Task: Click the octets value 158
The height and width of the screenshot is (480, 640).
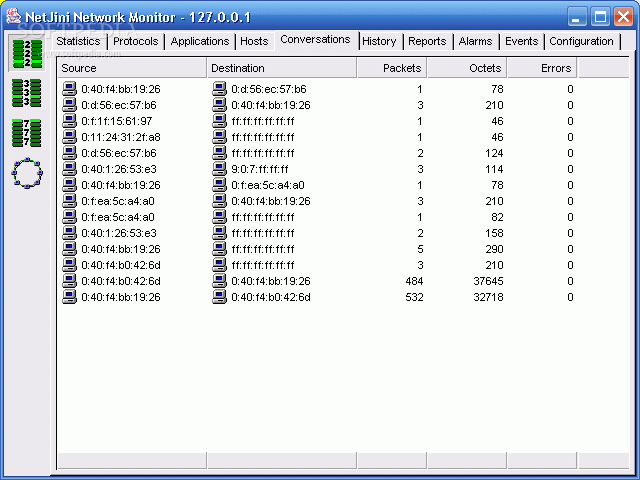Action: point(494,233)
